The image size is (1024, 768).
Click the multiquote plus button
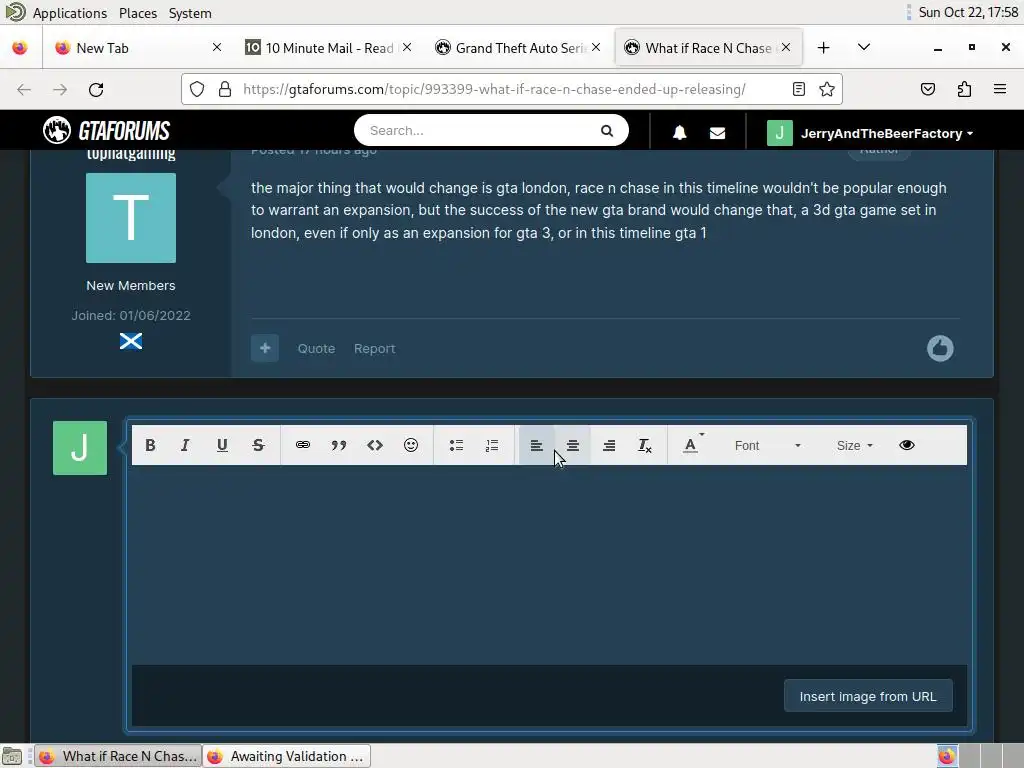click(264, 348)
